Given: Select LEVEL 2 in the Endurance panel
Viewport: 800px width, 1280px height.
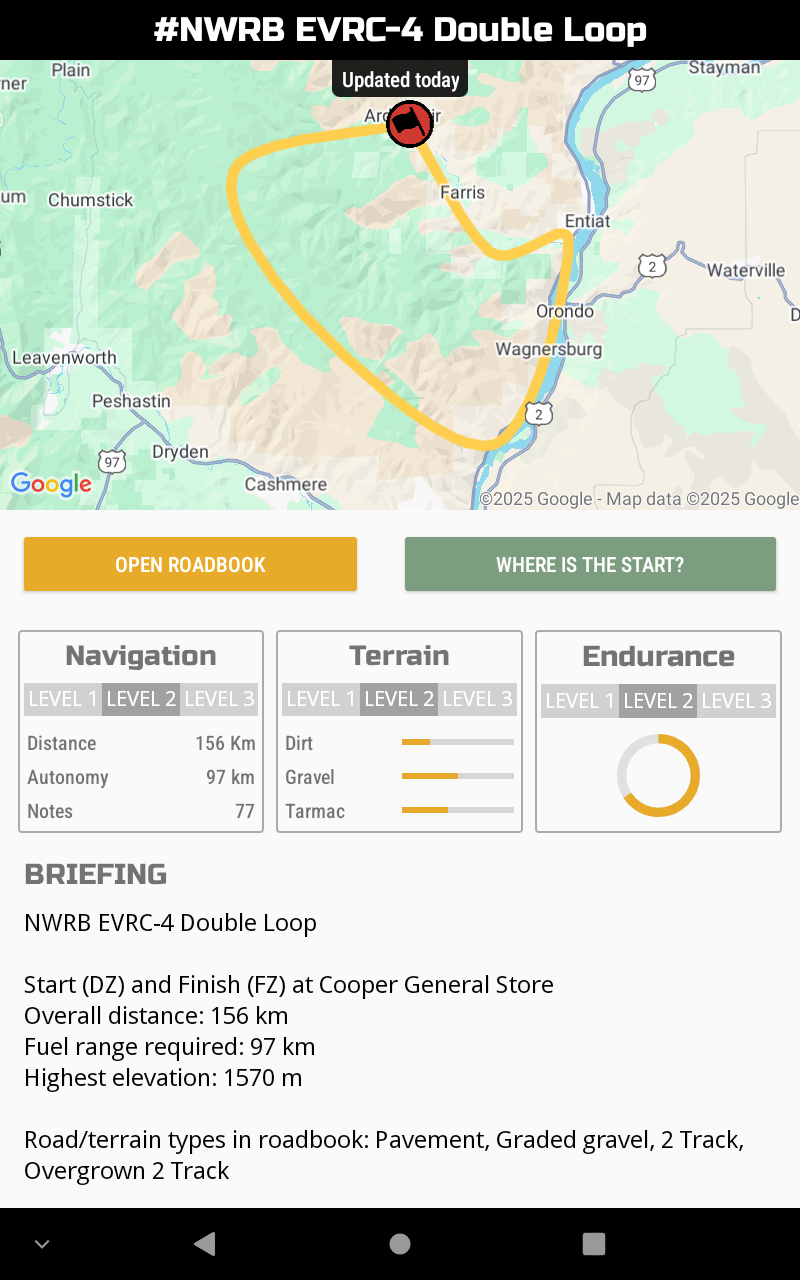Looking at the screenshot, I should [x=658, y=701].
